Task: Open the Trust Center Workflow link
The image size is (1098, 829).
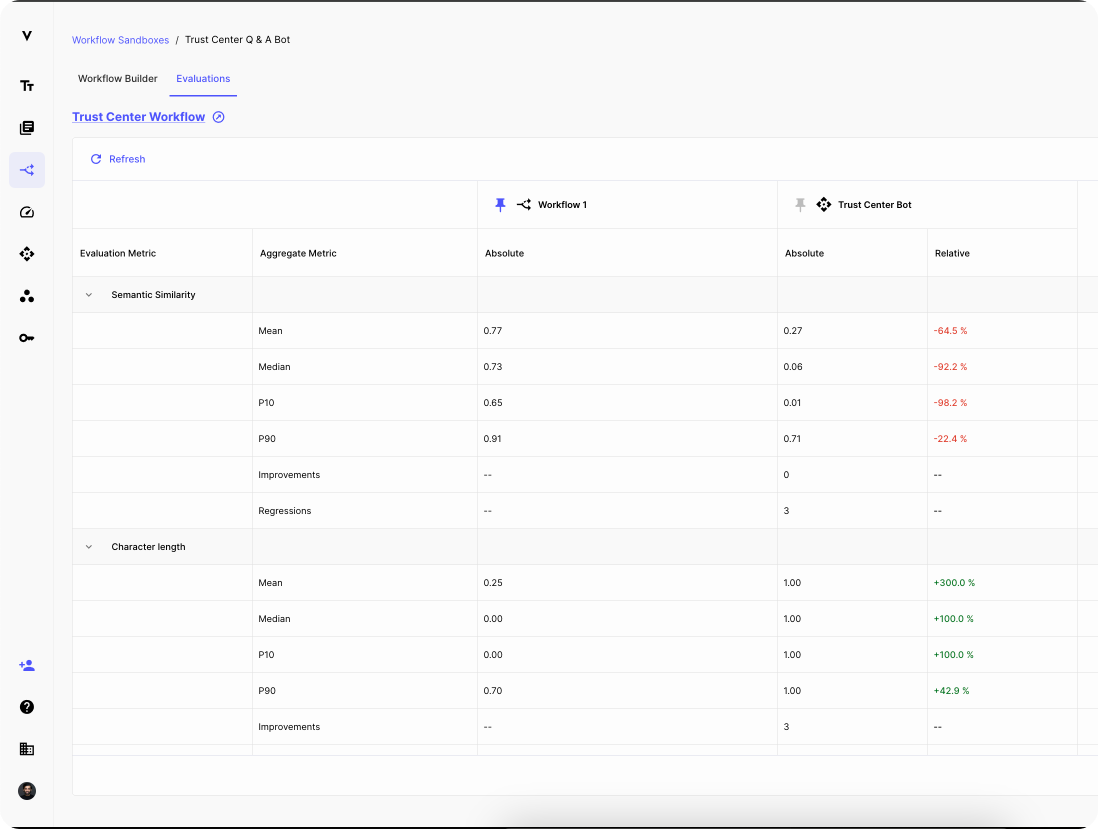Action: coord(138,116)
